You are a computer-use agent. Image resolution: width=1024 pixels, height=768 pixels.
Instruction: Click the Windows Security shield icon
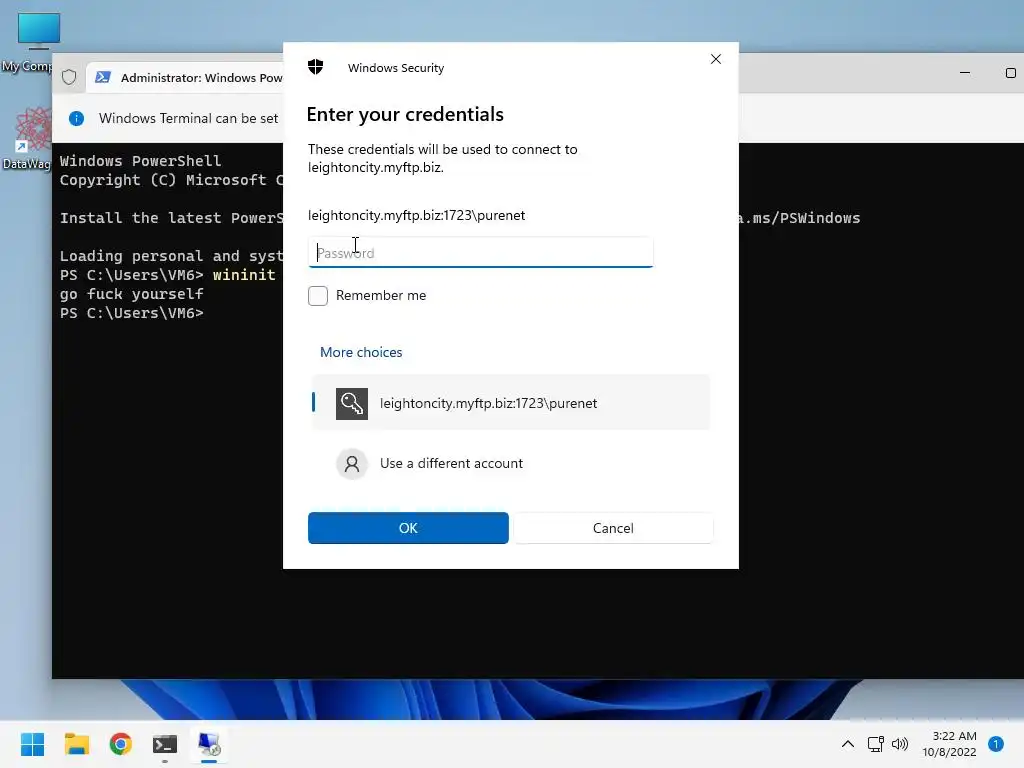pyautogui.click(x=315, y=67)
